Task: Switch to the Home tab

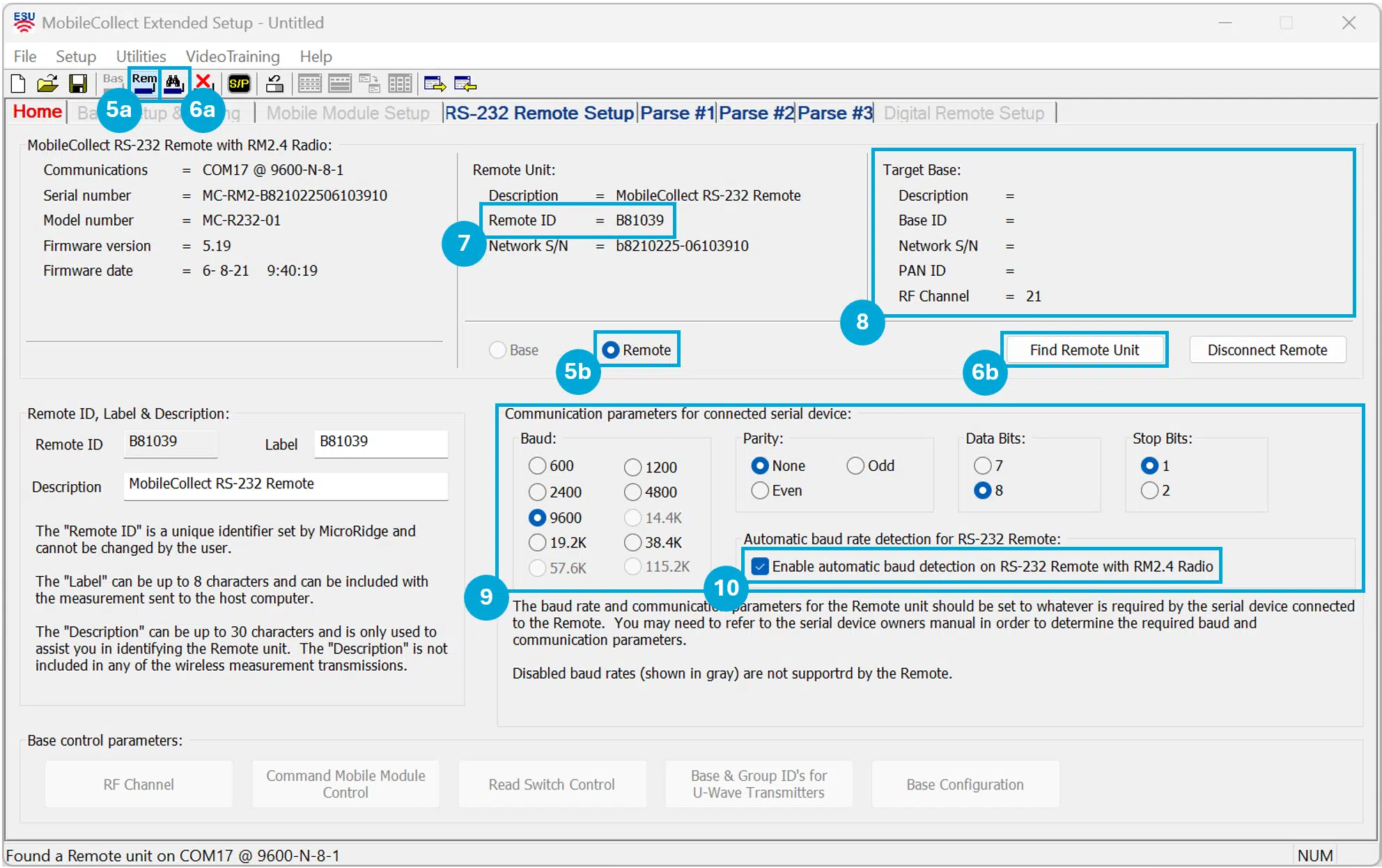Action: 38,111
